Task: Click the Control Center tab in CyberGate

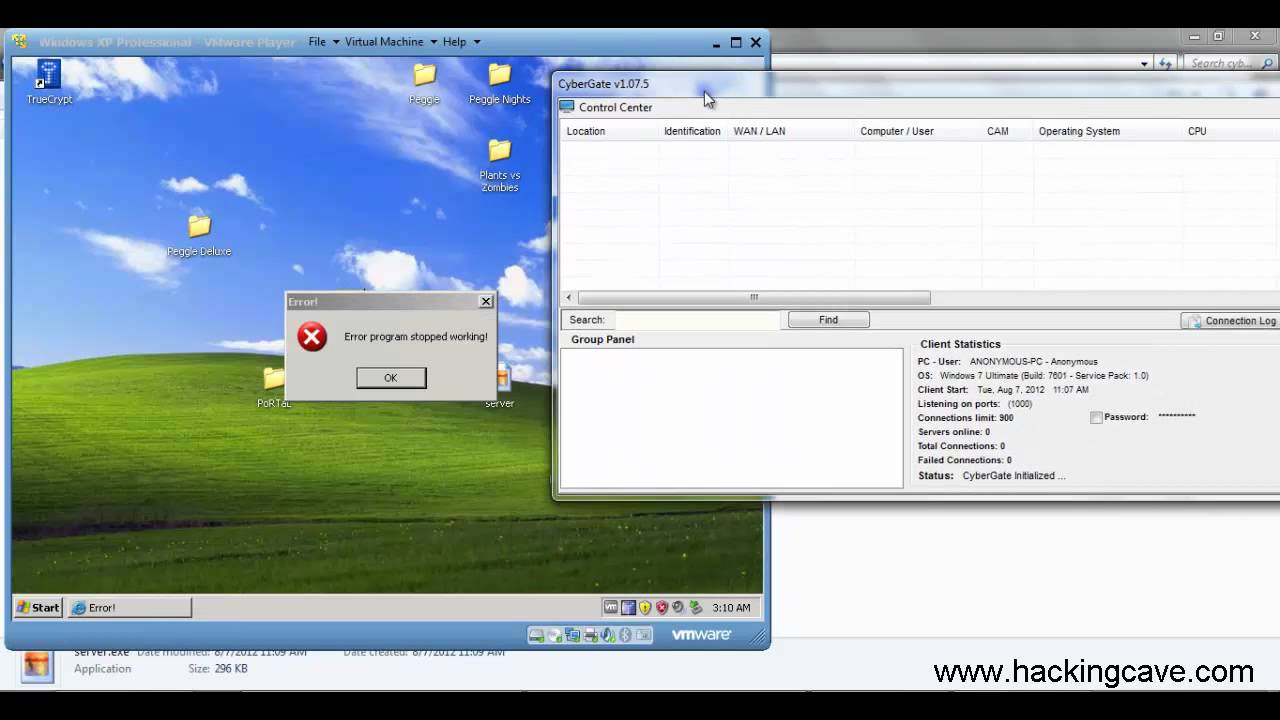Action: click(606, 107)
